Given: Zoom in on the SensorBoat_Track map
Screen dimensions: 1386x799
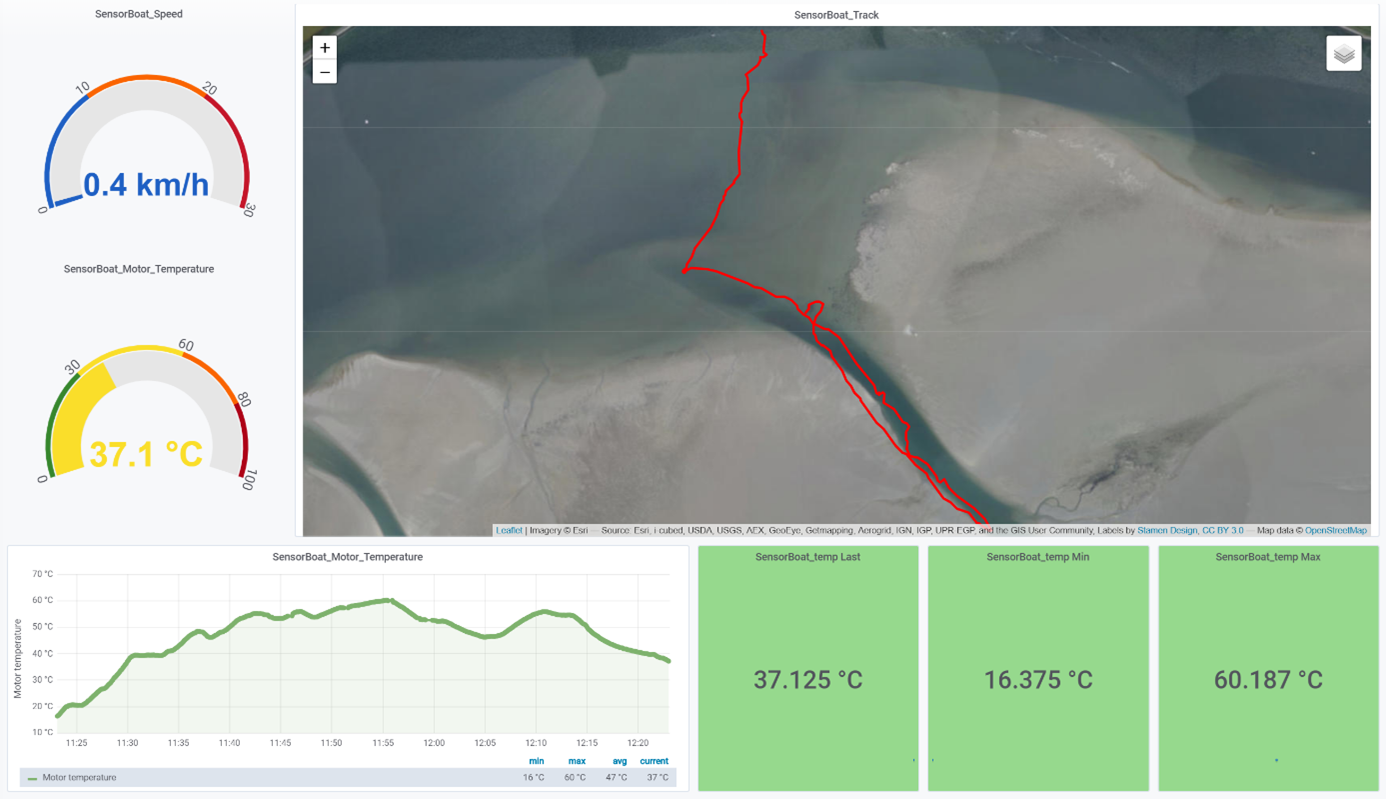Looking at the screenshot, I should (x=325, y=48).
